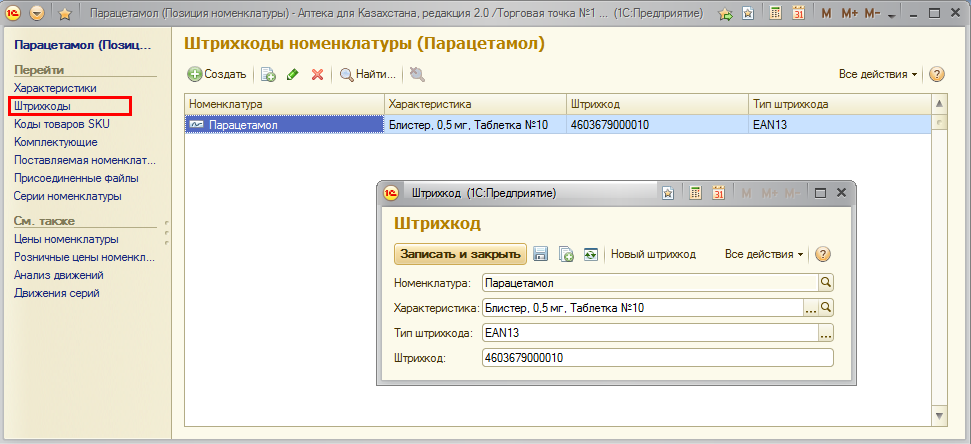
Task: Click the Создать button
Action: click(x=217, y=75)
